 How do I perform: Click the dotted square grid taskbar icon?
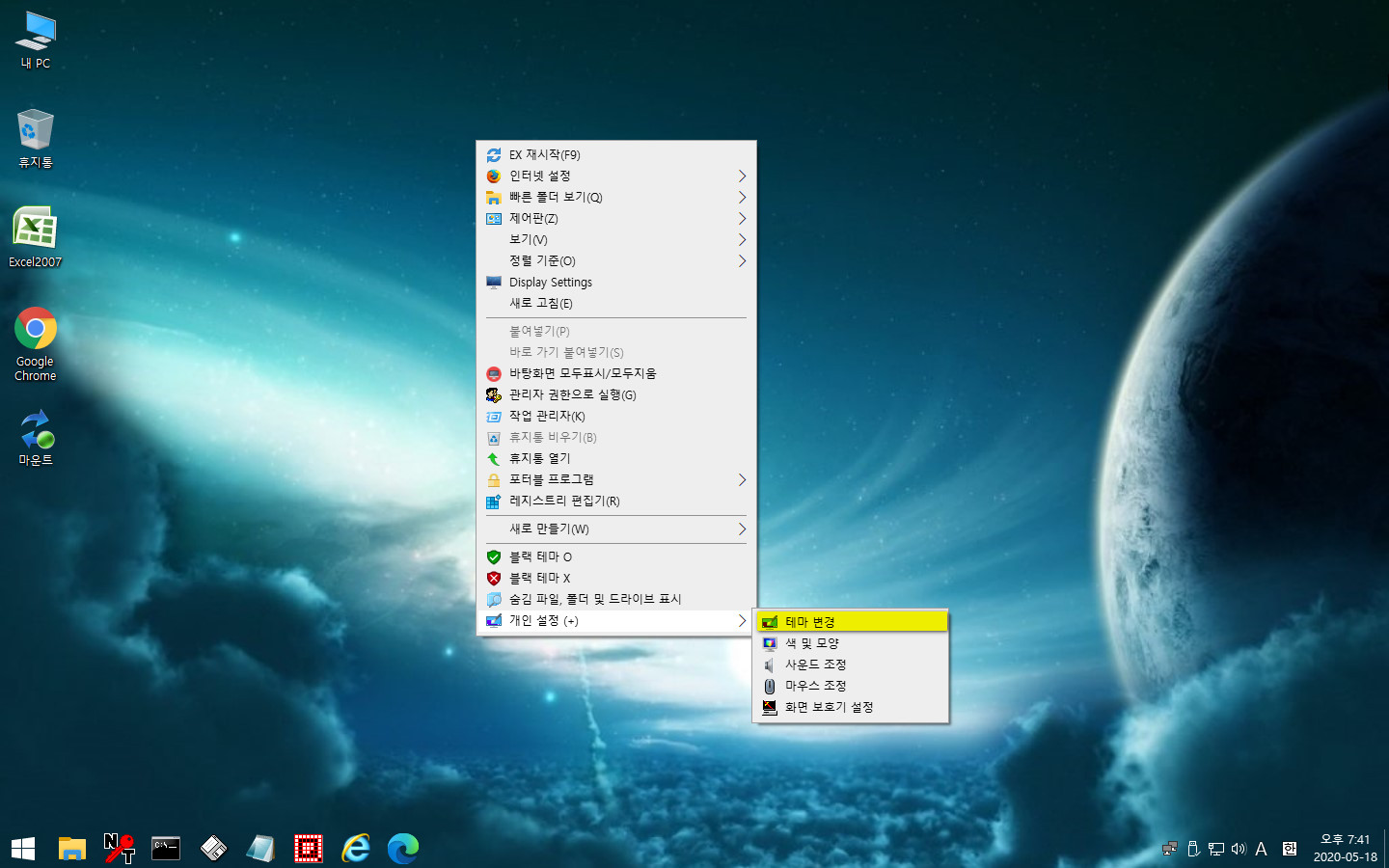[308, 848]
